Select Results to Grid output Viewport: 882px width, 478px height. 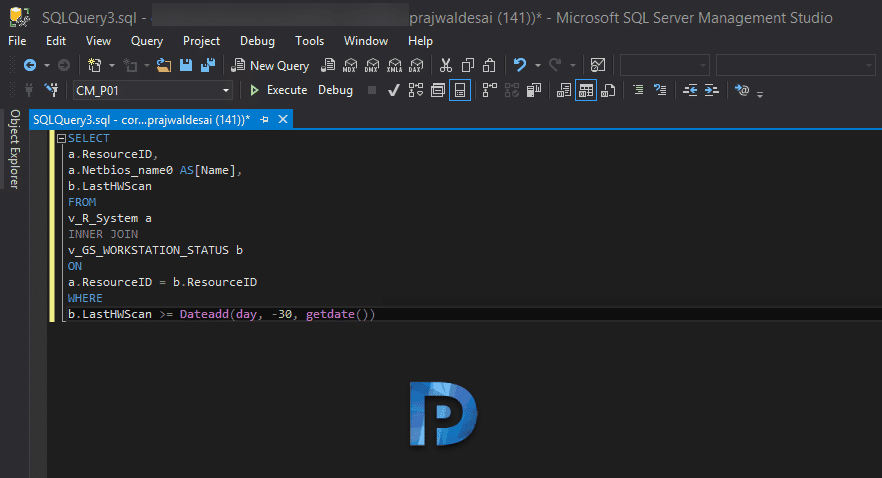[586, 90]
